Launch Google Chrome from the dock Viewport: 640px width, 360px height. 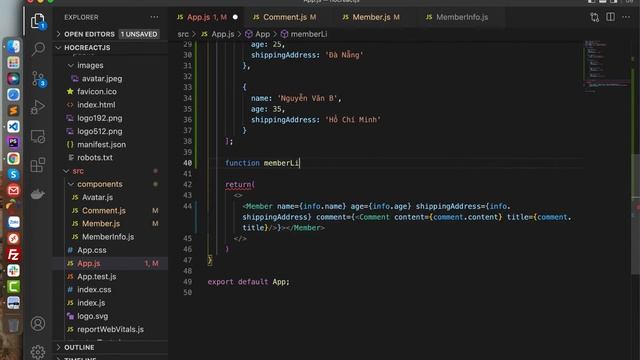(13, 158)
